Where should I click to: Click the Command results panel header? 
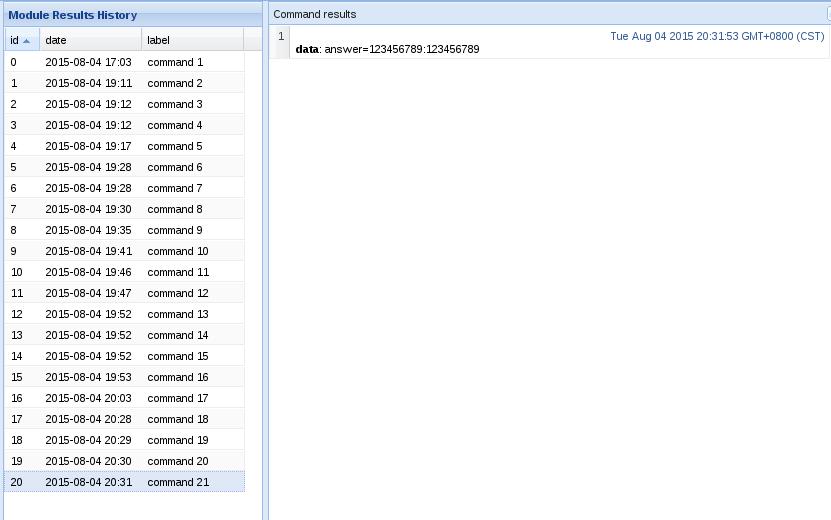coord(314,14)
